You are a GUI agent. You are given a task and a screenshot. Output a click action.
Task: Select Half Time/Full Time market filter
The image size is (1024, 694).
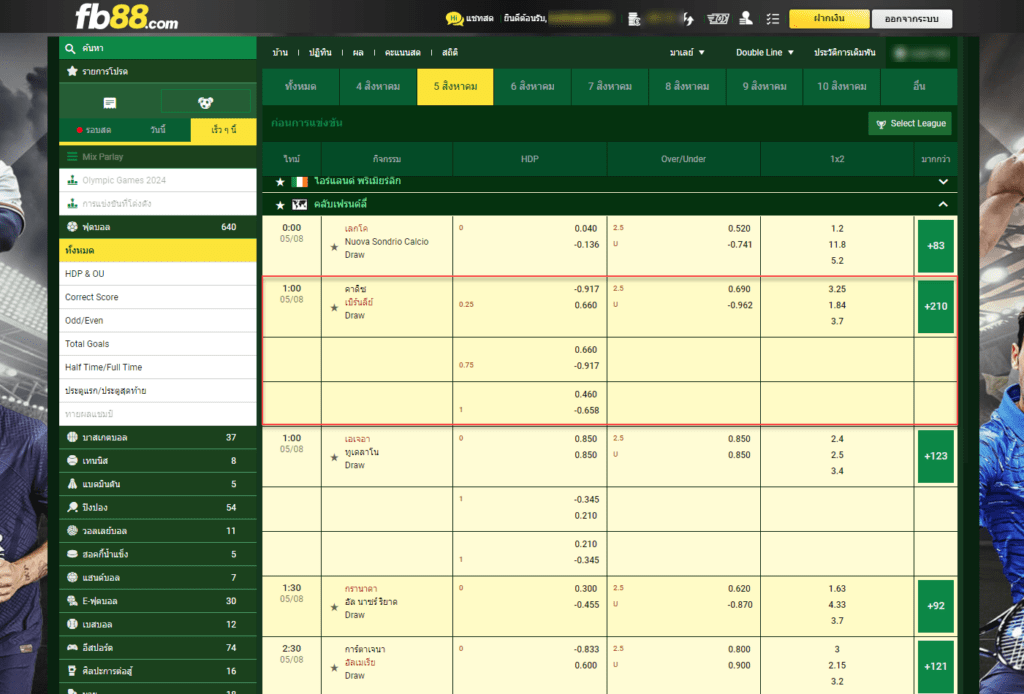158,367
